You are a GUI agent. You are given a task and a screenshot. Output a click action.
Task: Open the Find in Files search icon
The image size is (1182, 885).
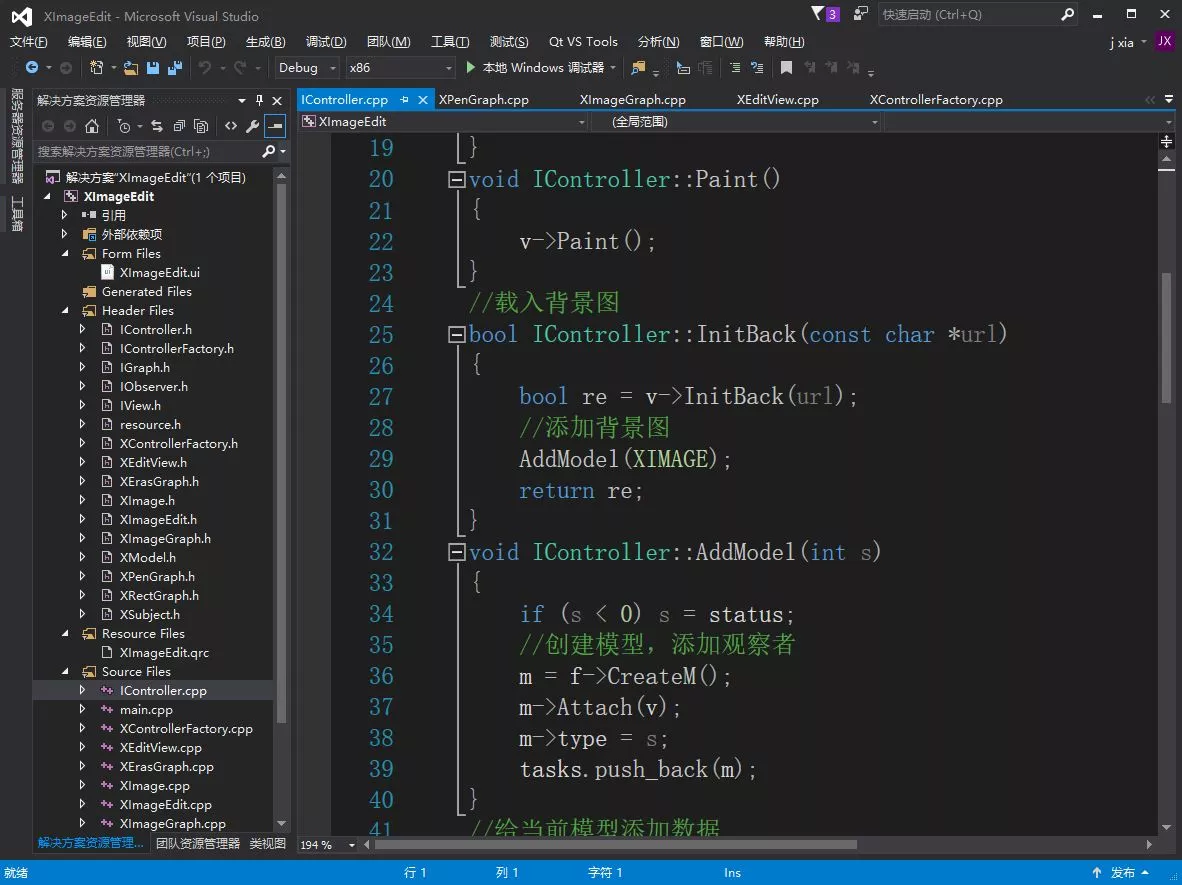[638, 68]
